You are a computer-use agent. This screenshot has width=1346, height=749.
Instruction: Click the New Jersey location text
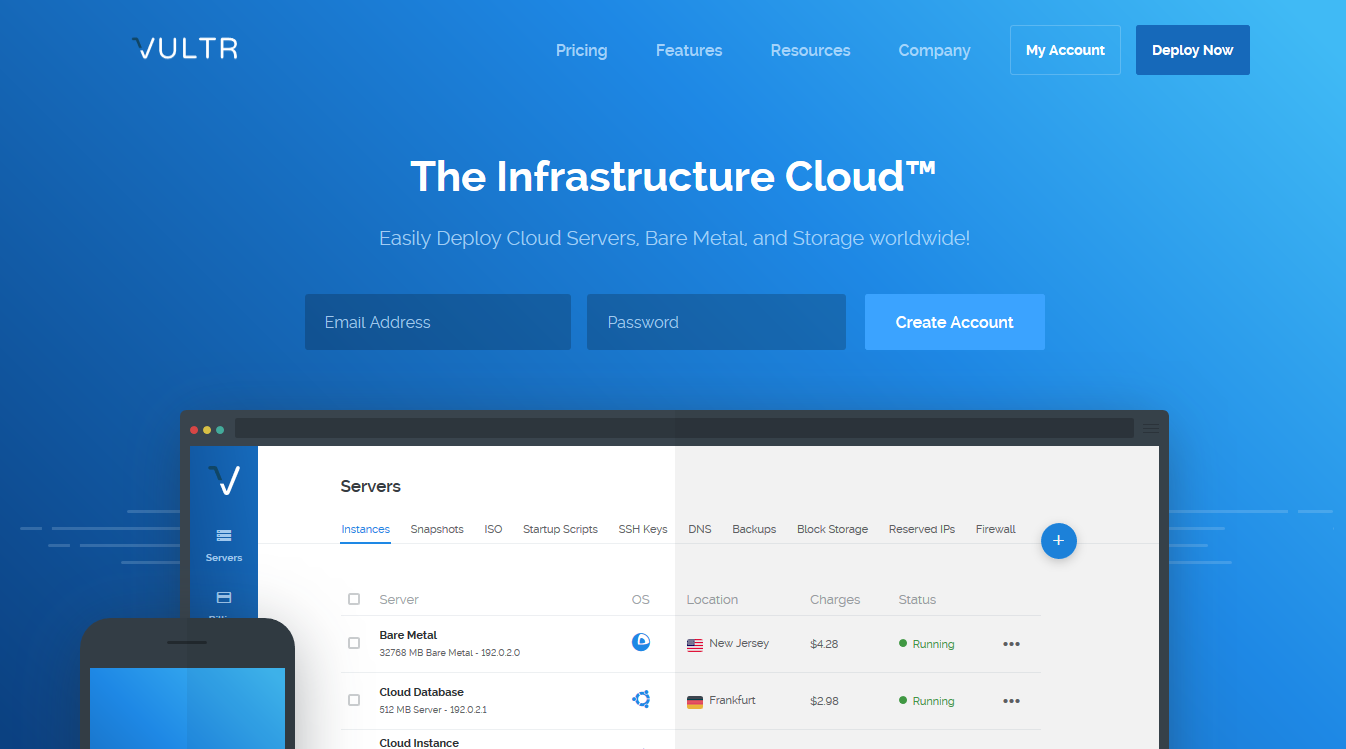tap(739, 643)
